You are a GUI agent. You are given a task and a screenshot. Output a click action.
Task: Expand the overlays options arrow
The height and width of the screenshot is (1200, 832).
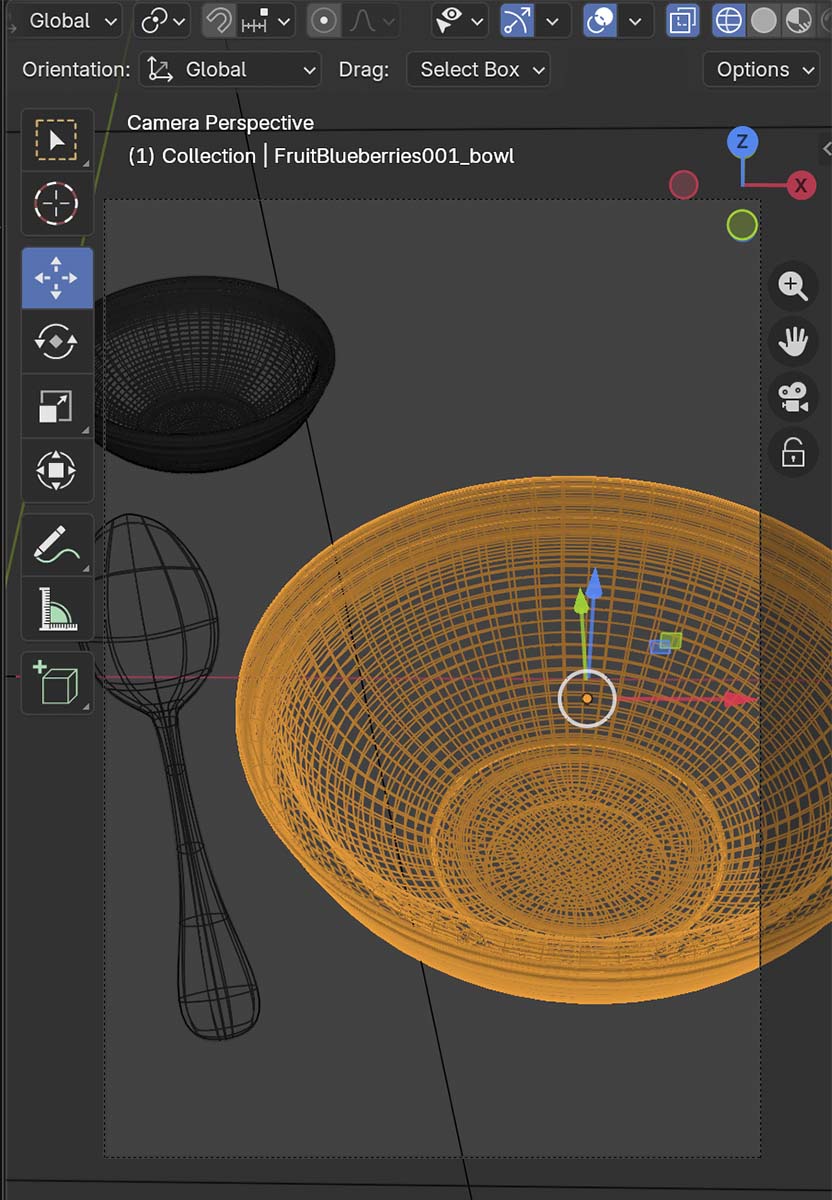(636, 20)
